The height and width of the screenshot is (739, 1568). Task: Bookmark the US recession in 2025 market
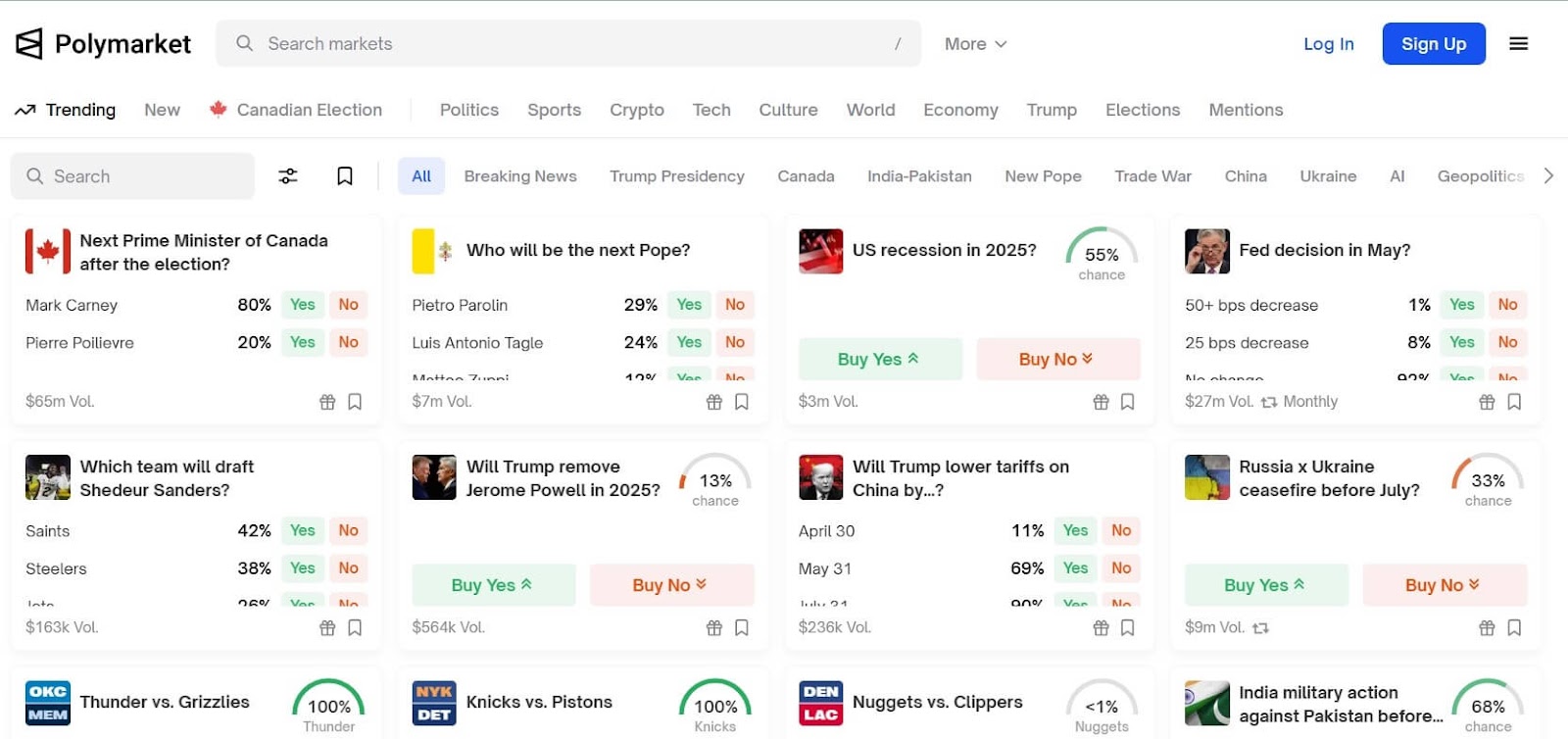click(x=1128, y=402)
